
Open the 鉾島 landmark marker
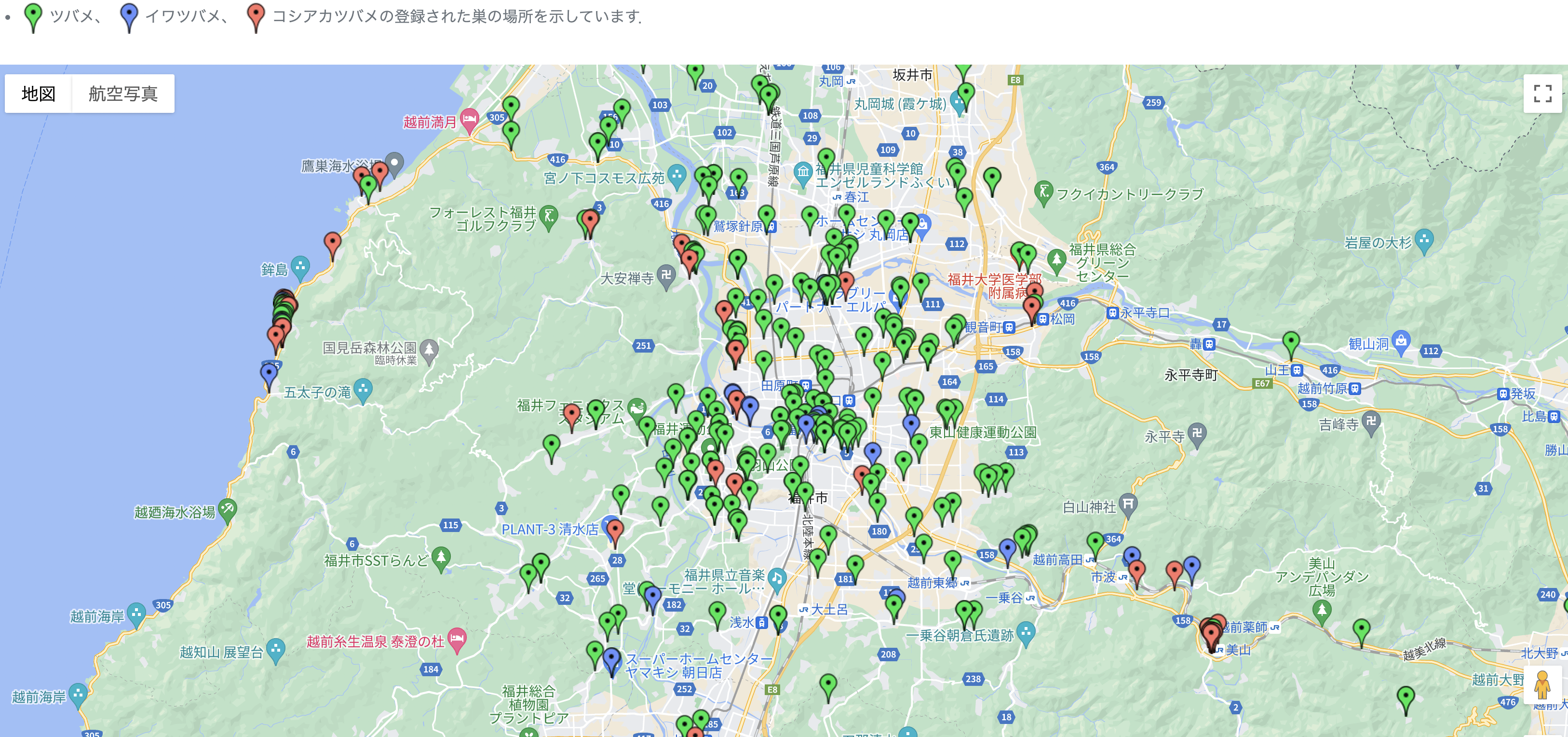coord(300,267)
